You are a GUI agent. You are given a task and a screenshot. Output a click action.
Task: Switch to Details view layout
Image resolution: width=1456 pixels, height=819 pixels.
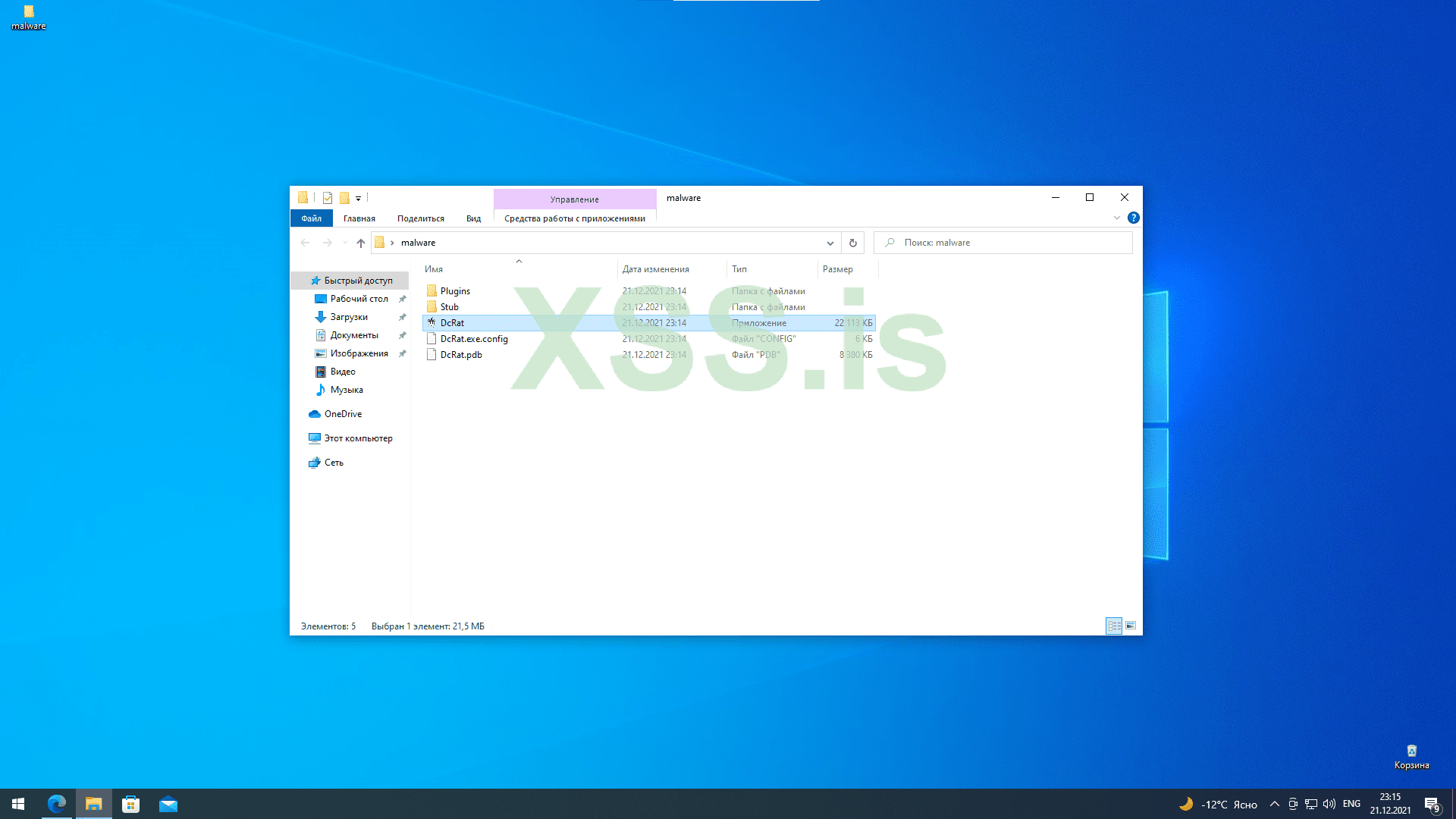tap(1114, 626)
